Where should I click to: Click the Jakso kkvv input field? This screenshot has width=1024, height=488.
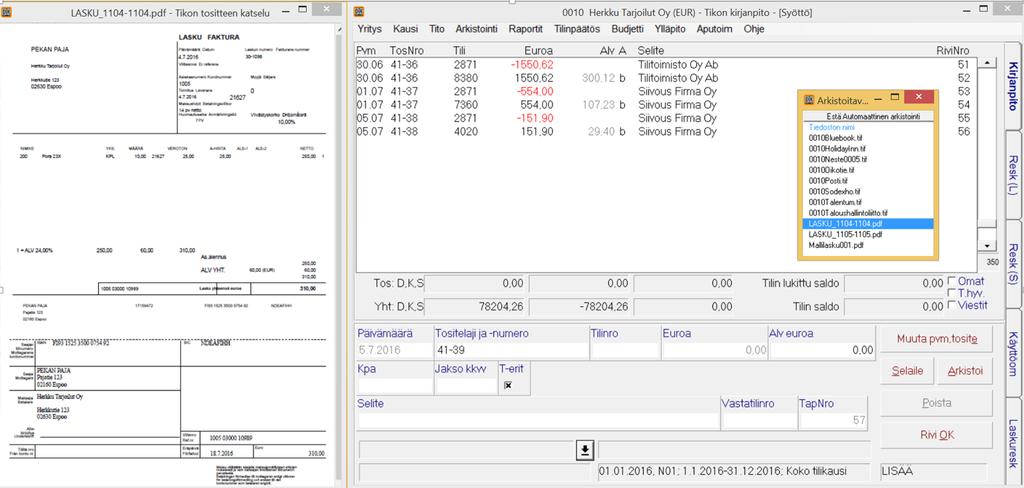465,385
